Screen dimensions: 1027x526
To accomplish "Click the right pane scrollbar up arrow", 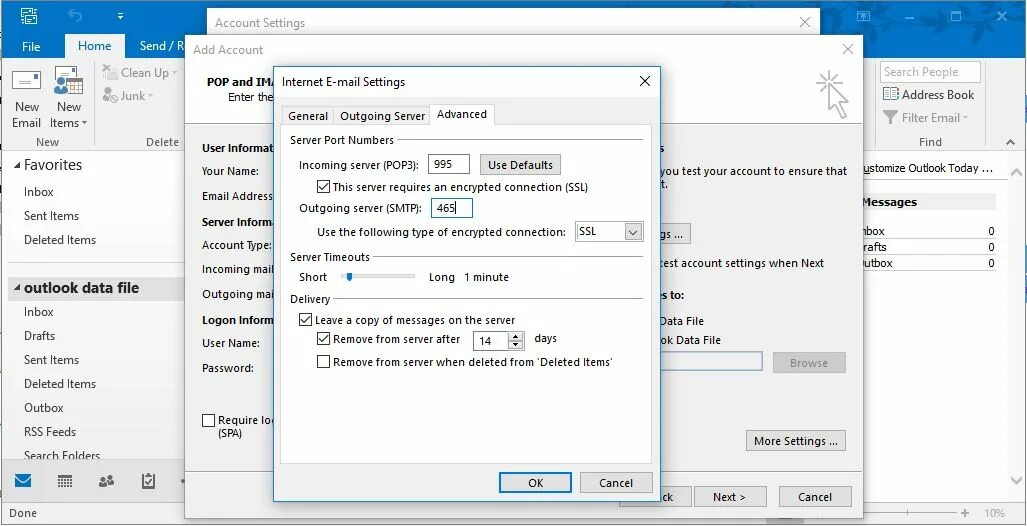I will click(1016, 173).
